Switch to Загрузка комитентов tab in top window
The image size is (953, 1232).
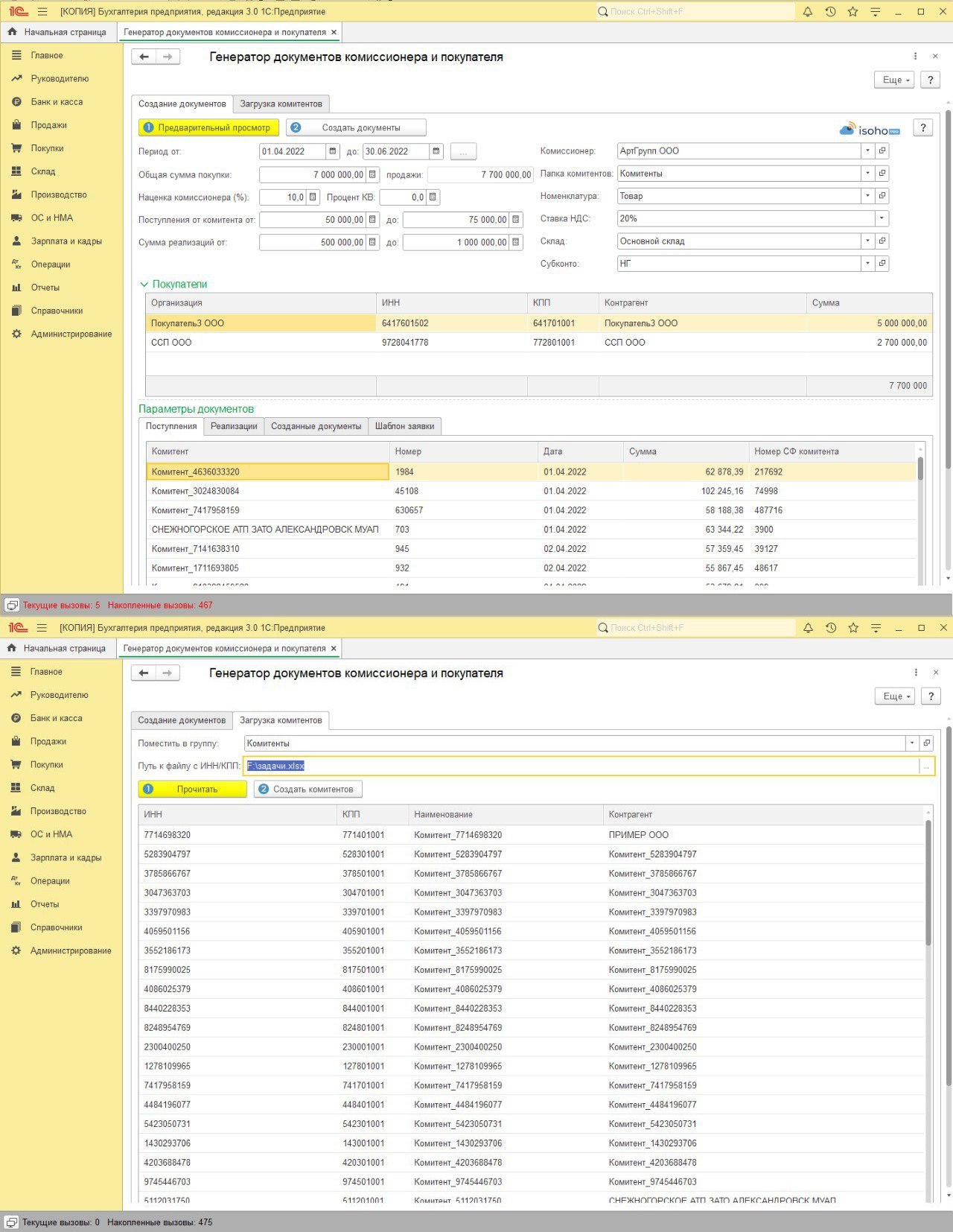pos(281,104)
